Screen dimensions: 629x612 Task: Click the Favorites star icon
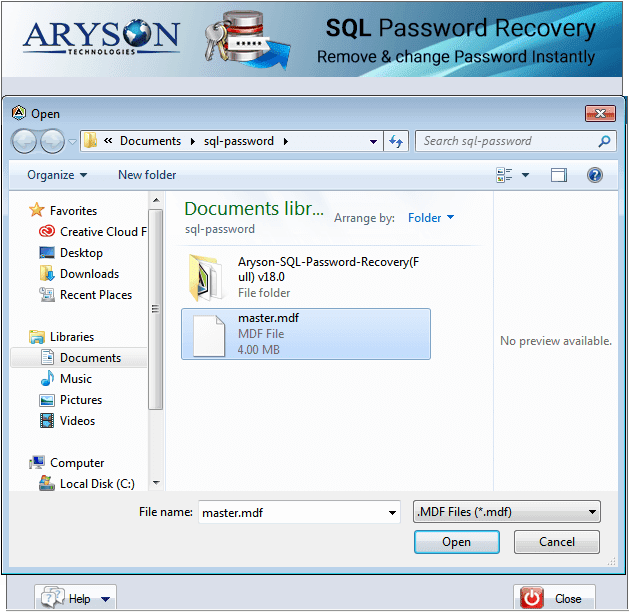pos(37,210)
